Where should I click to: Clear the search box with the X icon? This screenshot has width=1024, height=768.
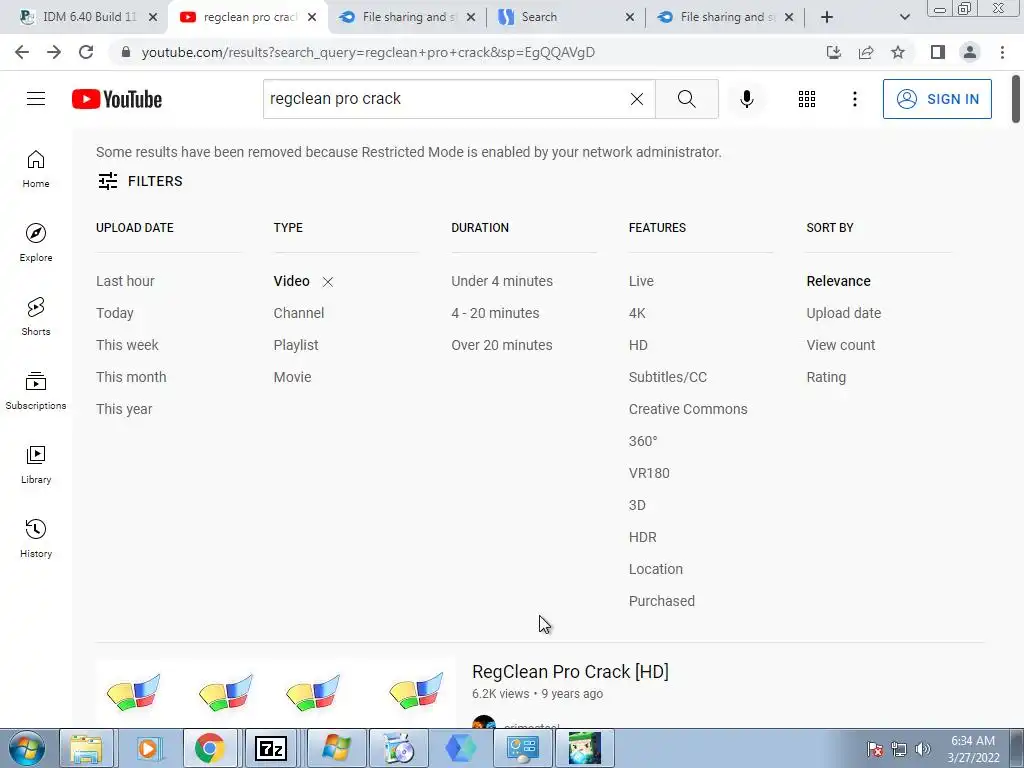coord(637,99)
